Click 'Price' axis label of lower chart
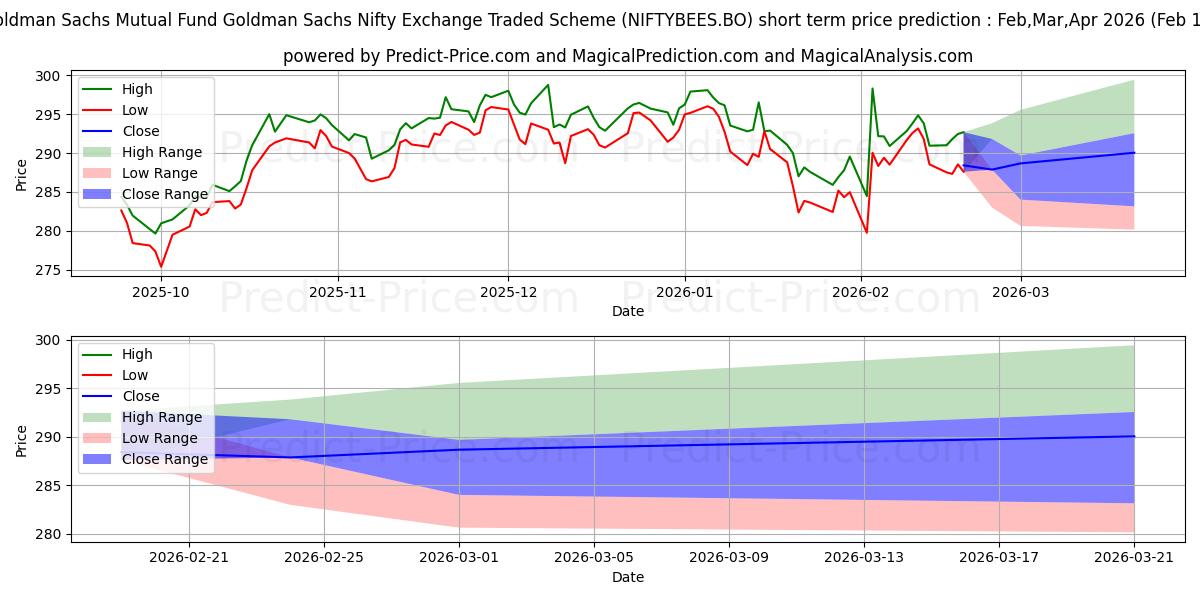1200x600 pixels. [22, 438]
